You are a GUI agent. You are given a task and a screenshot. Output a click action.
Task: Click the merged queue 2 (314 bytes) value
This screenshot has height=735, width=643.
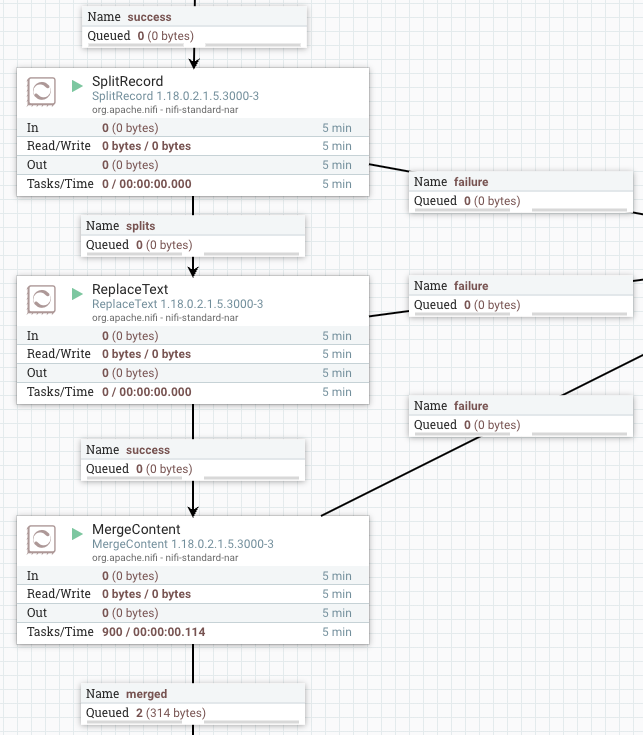pyautogui.click(x=171, y=713)
